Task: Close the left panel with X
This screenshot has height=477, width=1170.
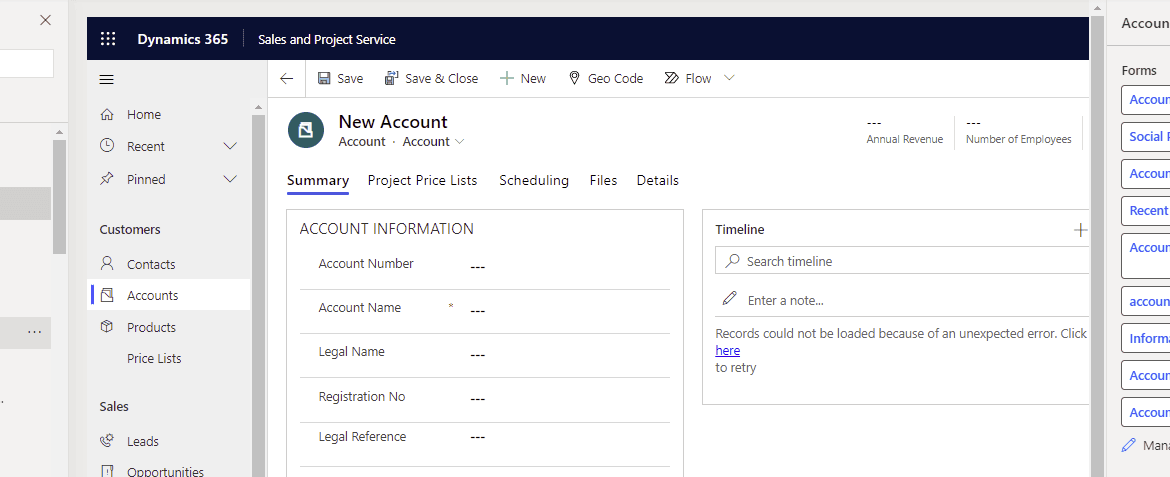Action: (46, 20)
